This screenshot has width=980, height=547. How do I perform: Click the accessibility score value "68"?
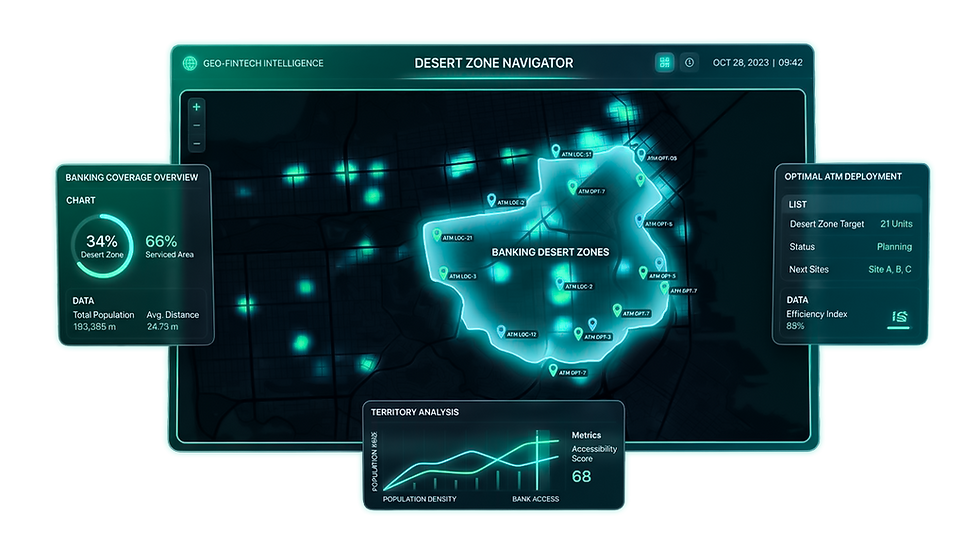pyautogui.click(x=581, y=476)
